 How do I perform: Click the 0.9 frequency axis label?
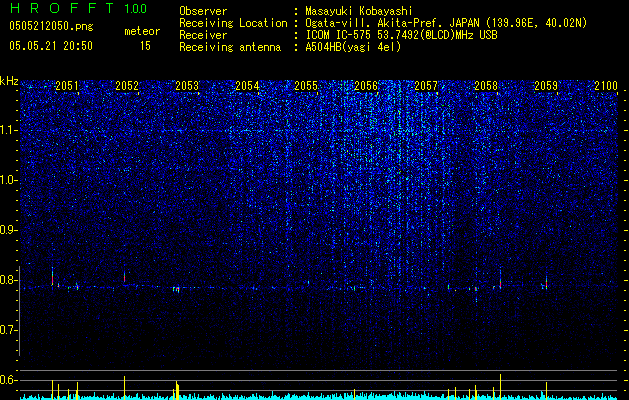click(9, 230)
